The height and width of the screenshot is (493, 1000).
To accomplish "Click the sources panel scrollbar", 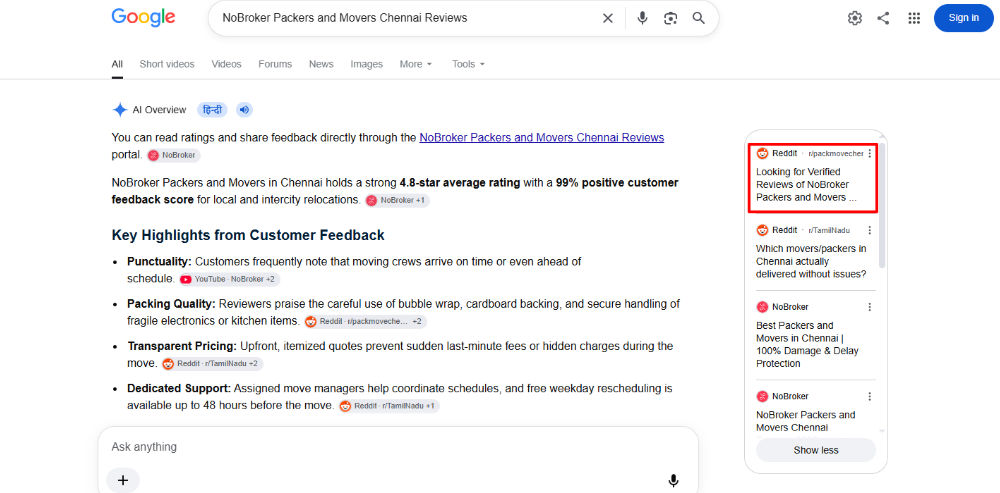I will 882,205.
